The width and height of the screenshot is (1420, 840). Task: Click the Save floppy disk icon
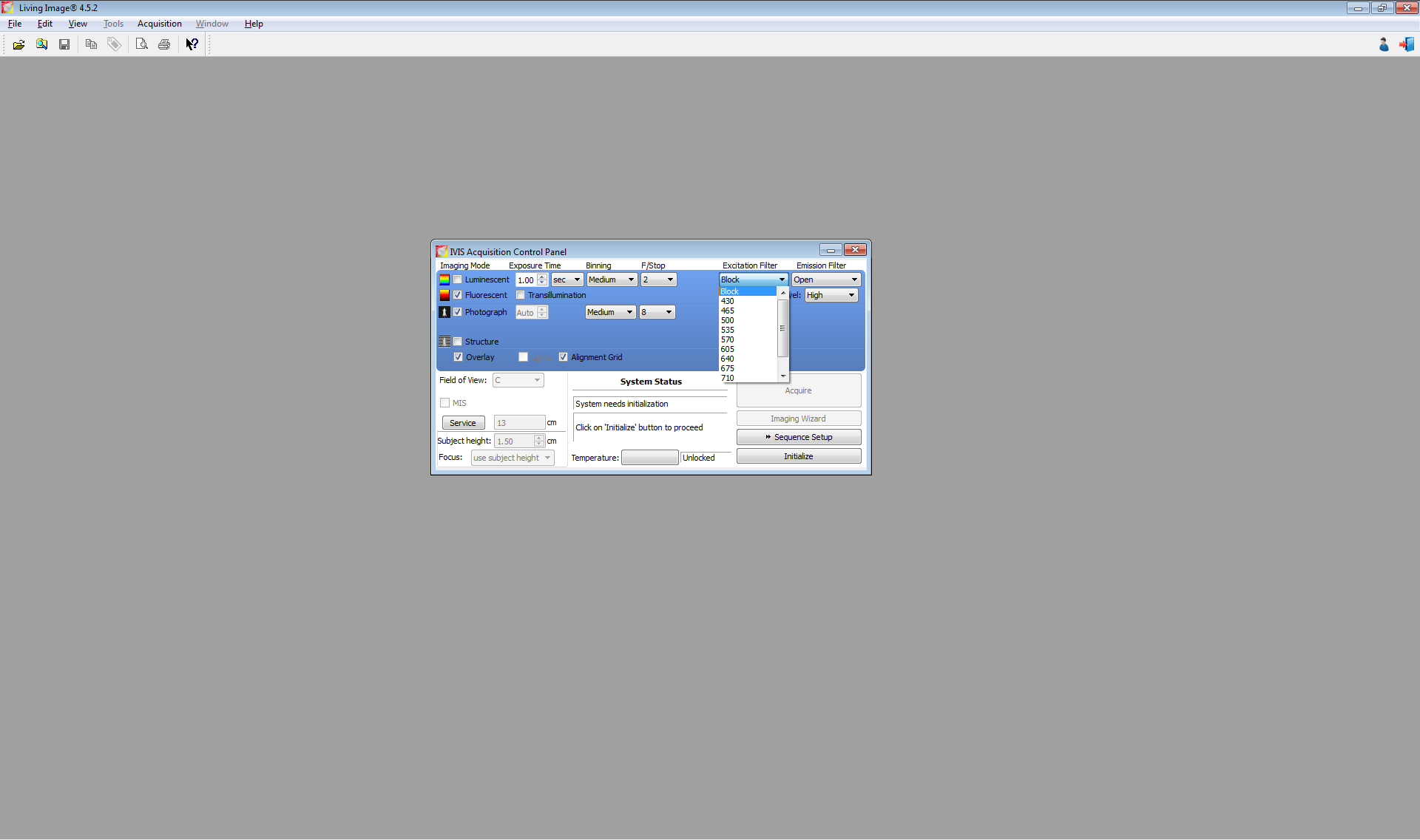[64, 44]
